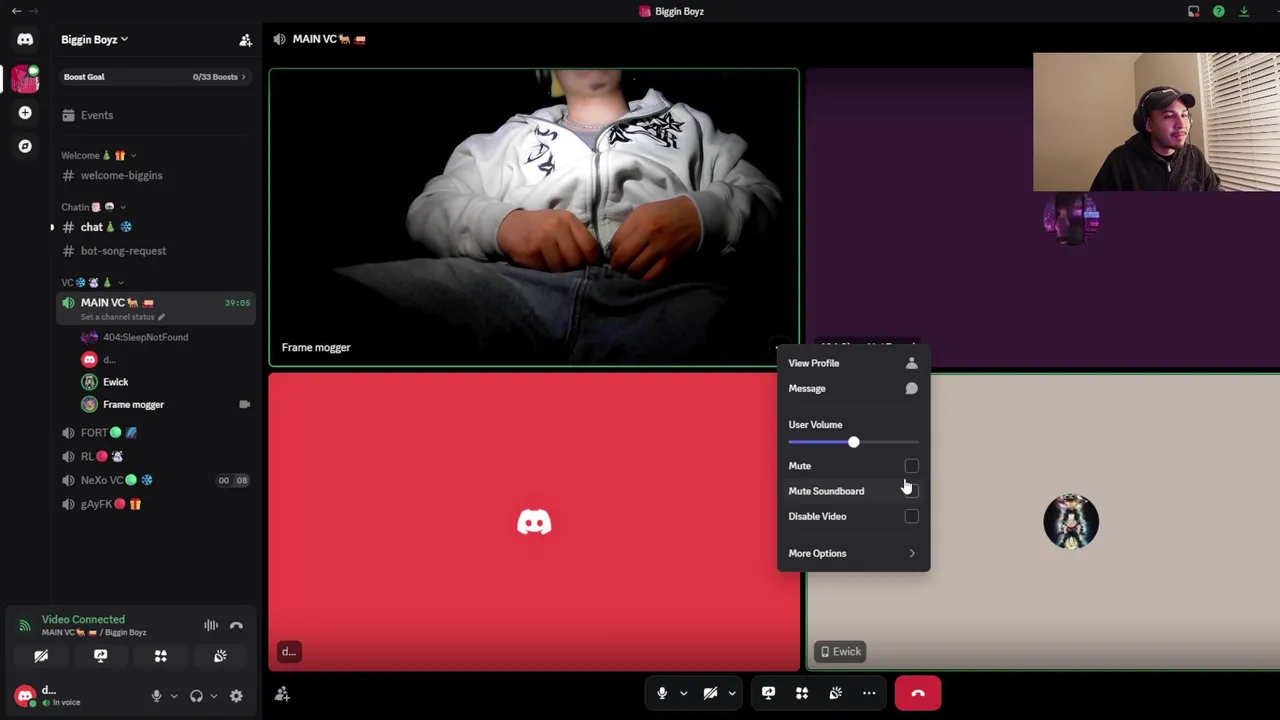Toggle camera in the bottom call bar
Screen dimensions: 1280x720
710,693
